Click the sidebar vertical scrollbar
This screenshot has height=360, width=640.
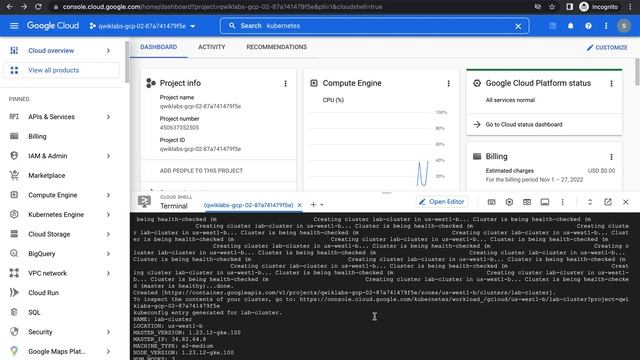[127, 61]
